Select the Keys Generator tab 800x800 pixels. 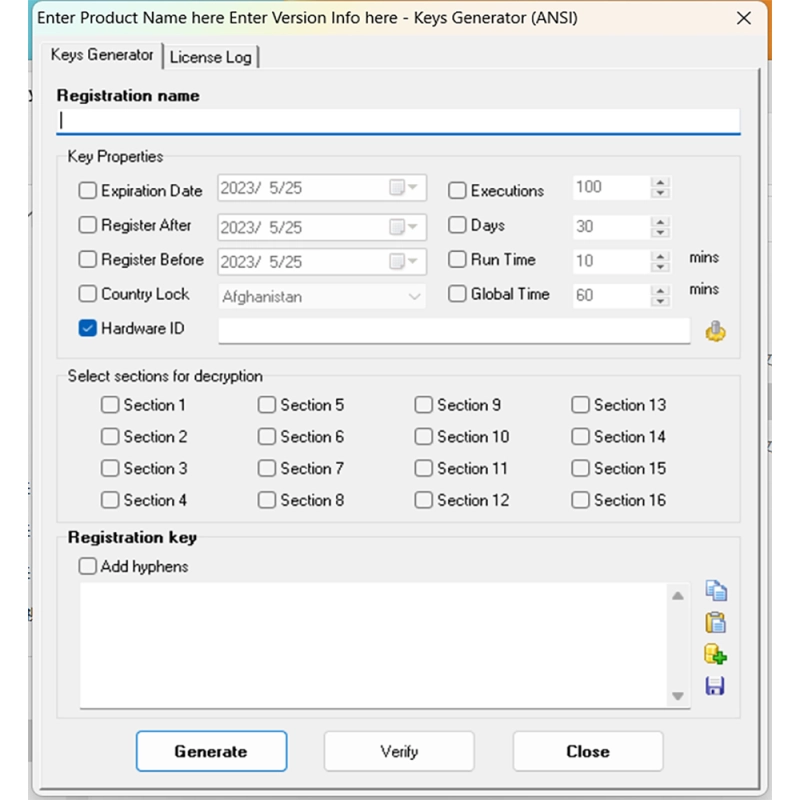pos(102,56)
